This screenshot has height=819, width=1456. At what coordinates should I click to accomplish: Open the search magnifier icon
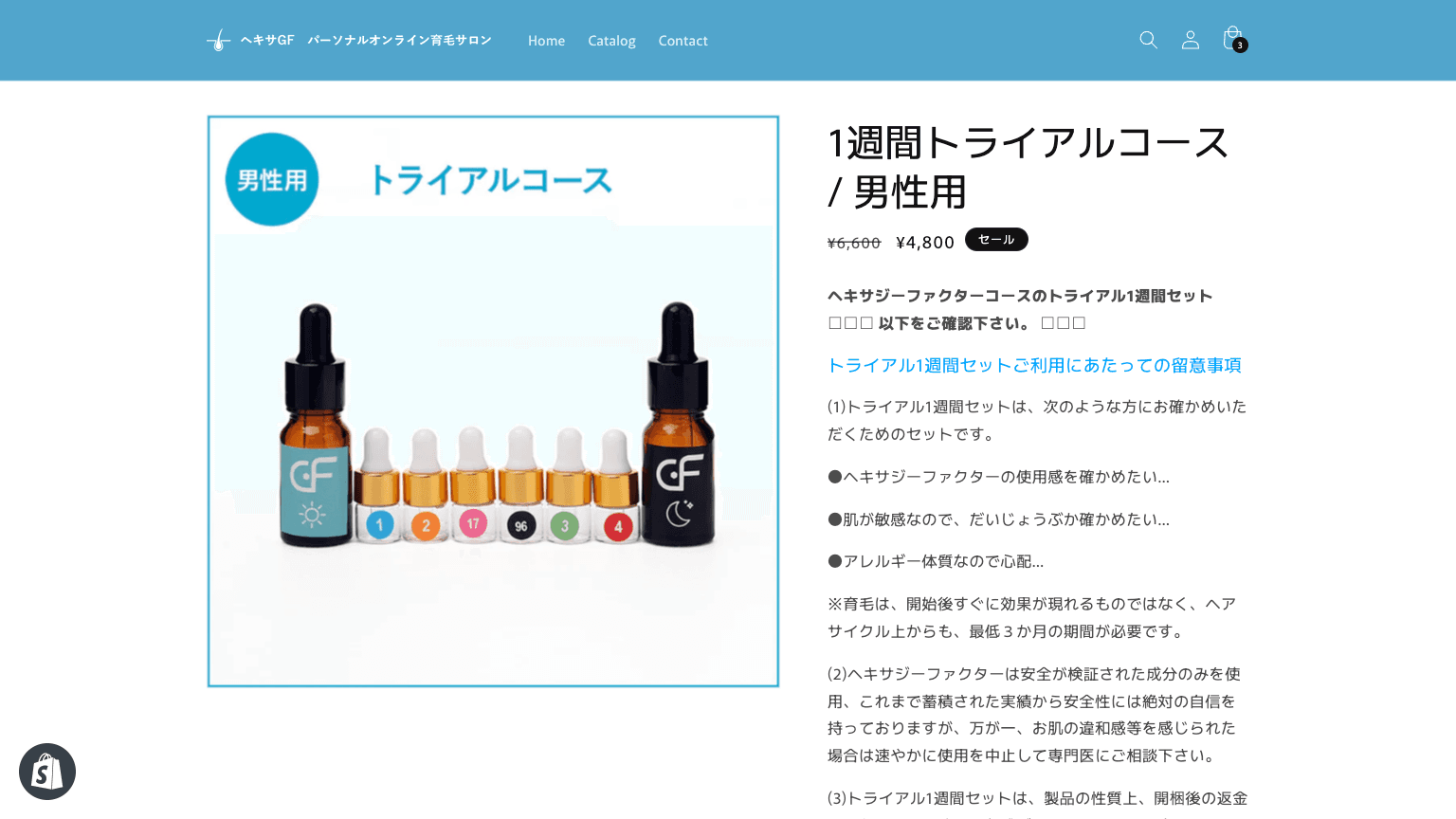pos(1148,40)
